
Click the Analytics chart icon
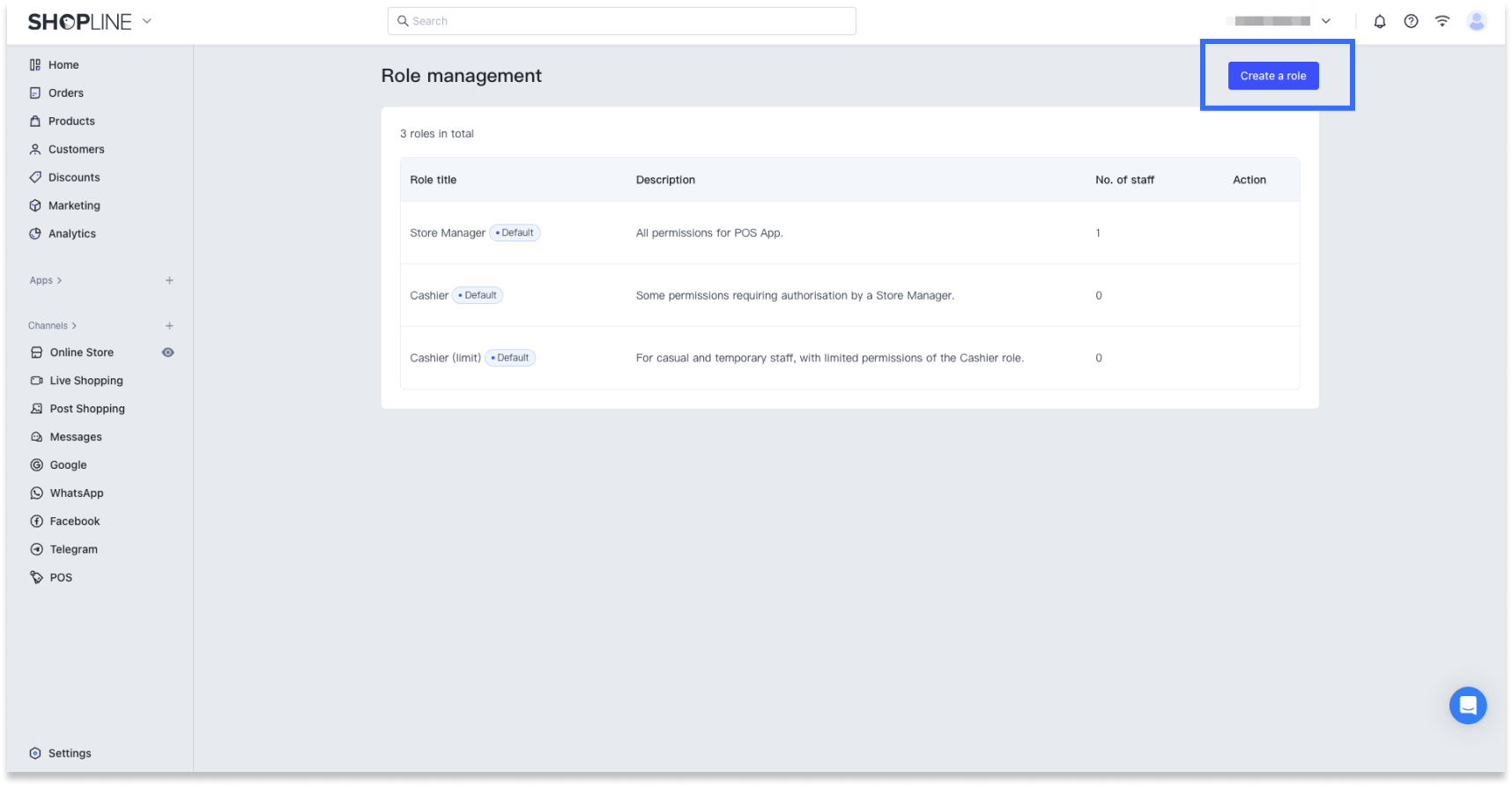[35, 234]
